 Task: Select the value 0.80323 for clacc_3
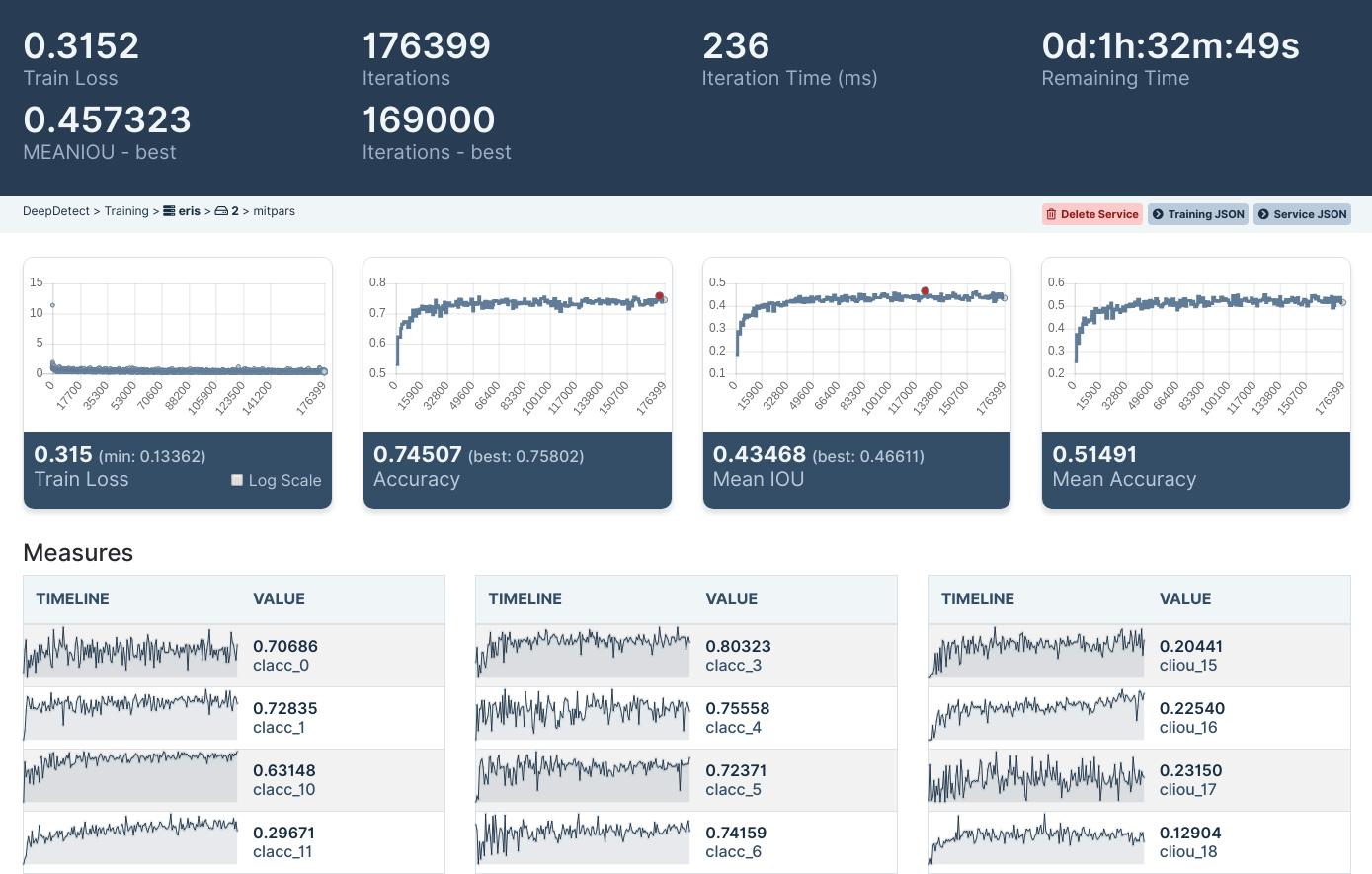pos(738,646)
